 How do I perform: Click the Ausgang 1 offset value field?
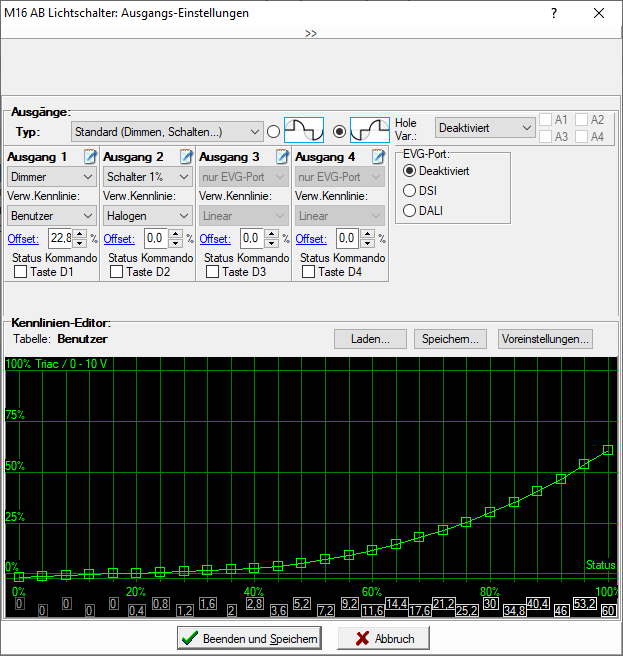(60, 238)
